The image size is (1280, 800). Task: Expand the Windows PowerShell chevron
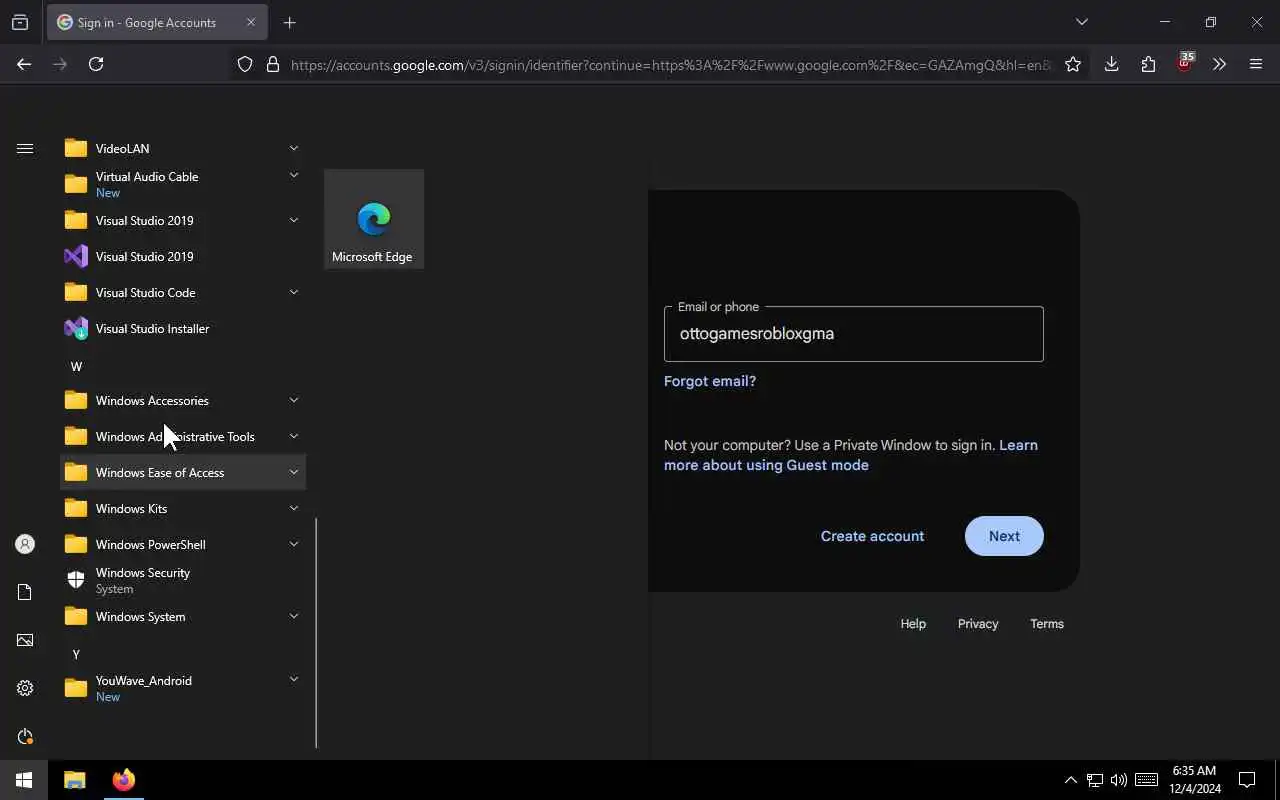[293, 544]
